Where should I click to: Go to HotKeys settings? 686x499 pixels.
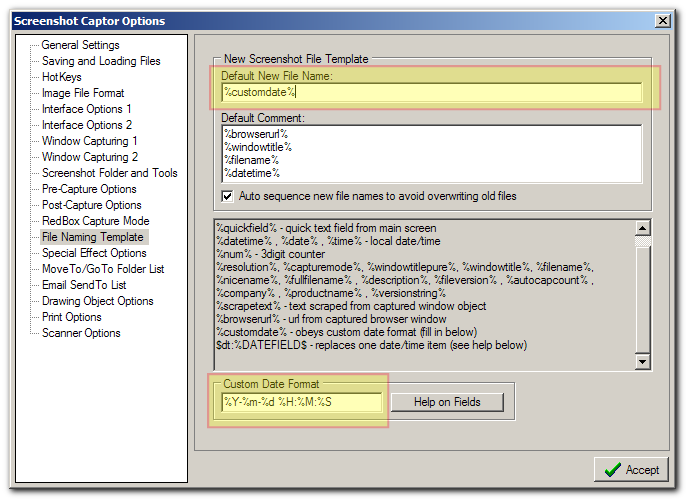[62, 77]
